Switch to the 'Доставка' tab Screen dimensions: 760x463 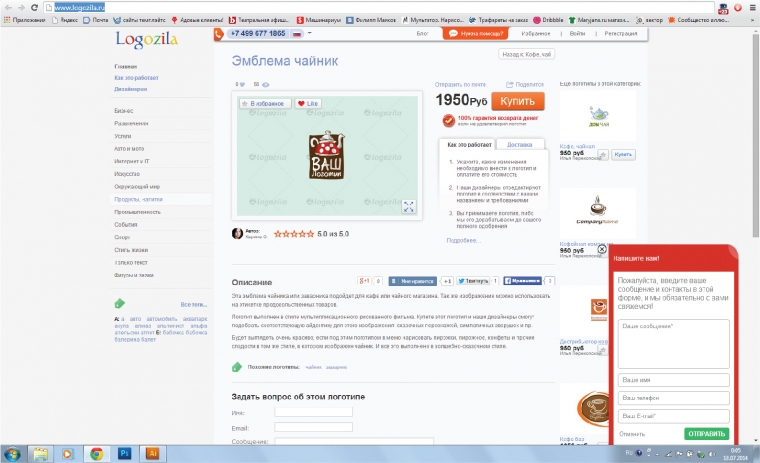tap(519, 145)
